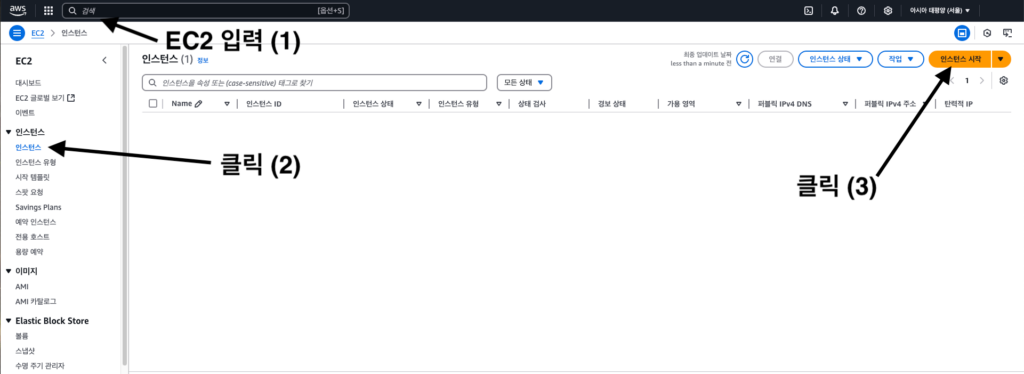
Task: Click the 연결 connect button
Action: point(775,59)
